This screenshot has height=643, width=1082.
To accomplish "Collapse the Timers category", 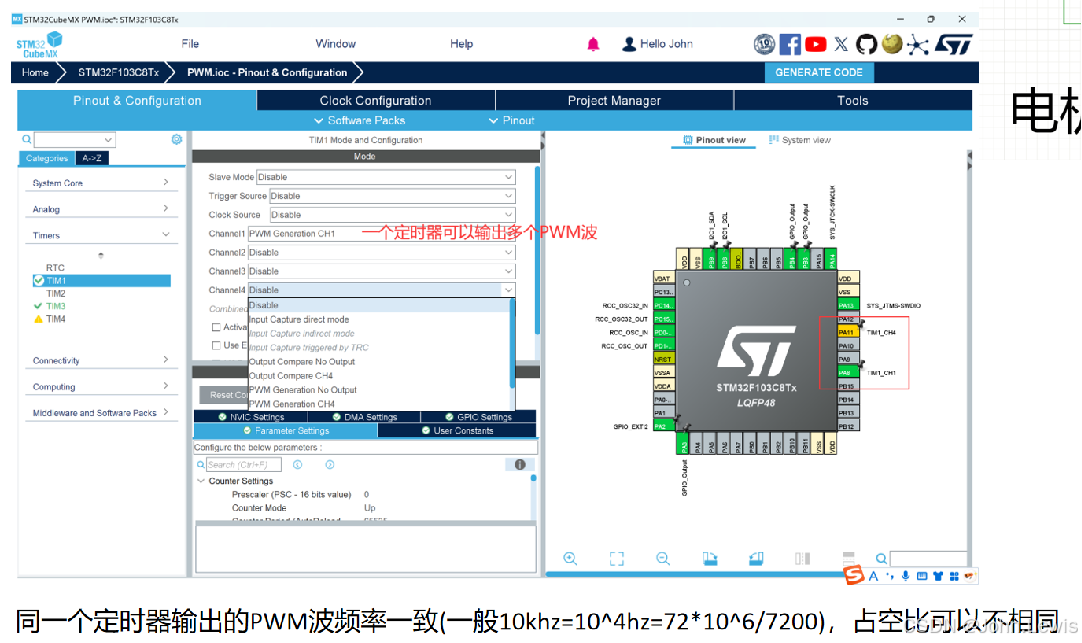I will pyautogui.click(x=101, y=235).
